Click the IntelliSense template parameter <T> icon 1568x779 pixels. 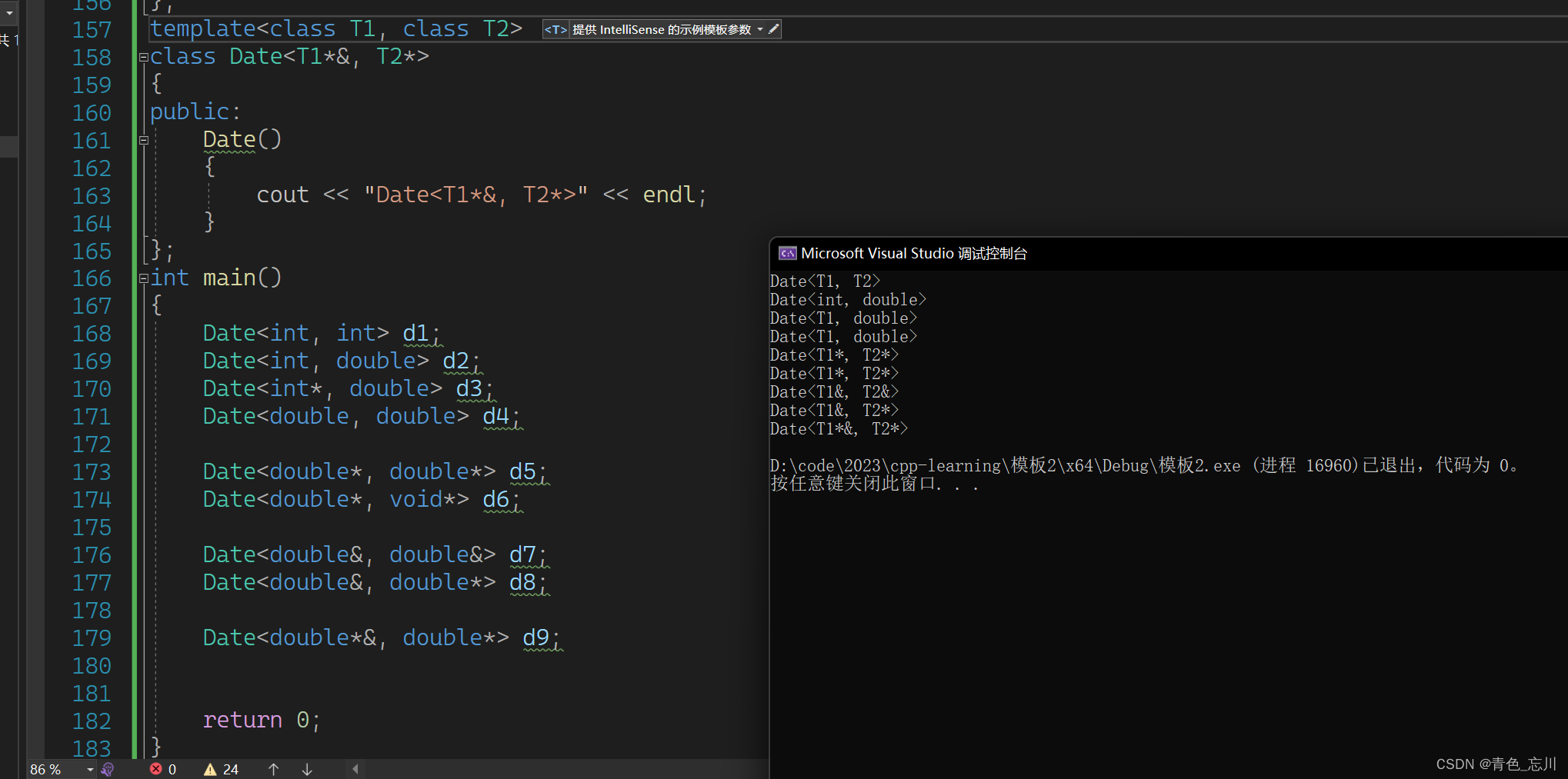[555, 30]
